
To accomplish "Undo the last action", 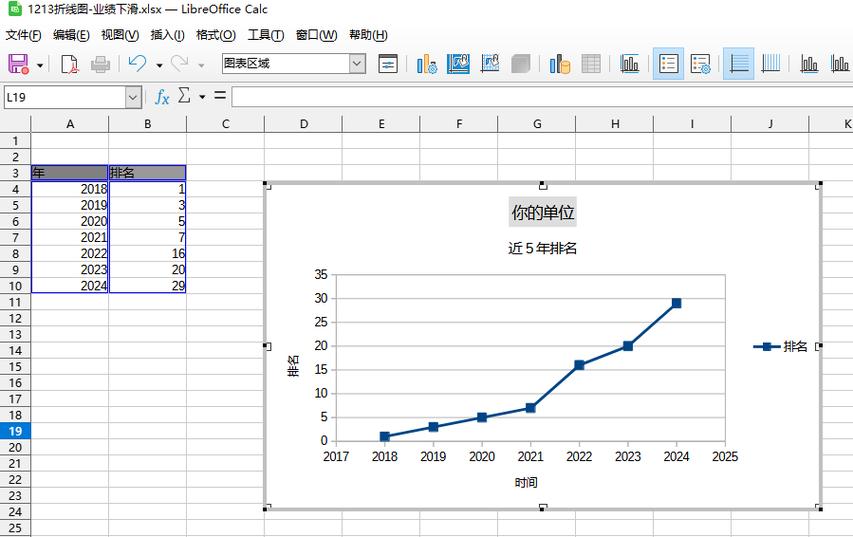I will (x=137, y=64).
